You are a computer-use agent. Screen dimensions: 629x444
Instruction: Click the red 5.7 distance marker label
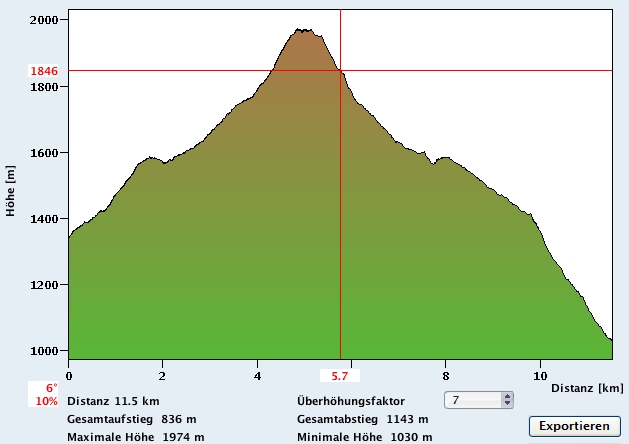340,377
